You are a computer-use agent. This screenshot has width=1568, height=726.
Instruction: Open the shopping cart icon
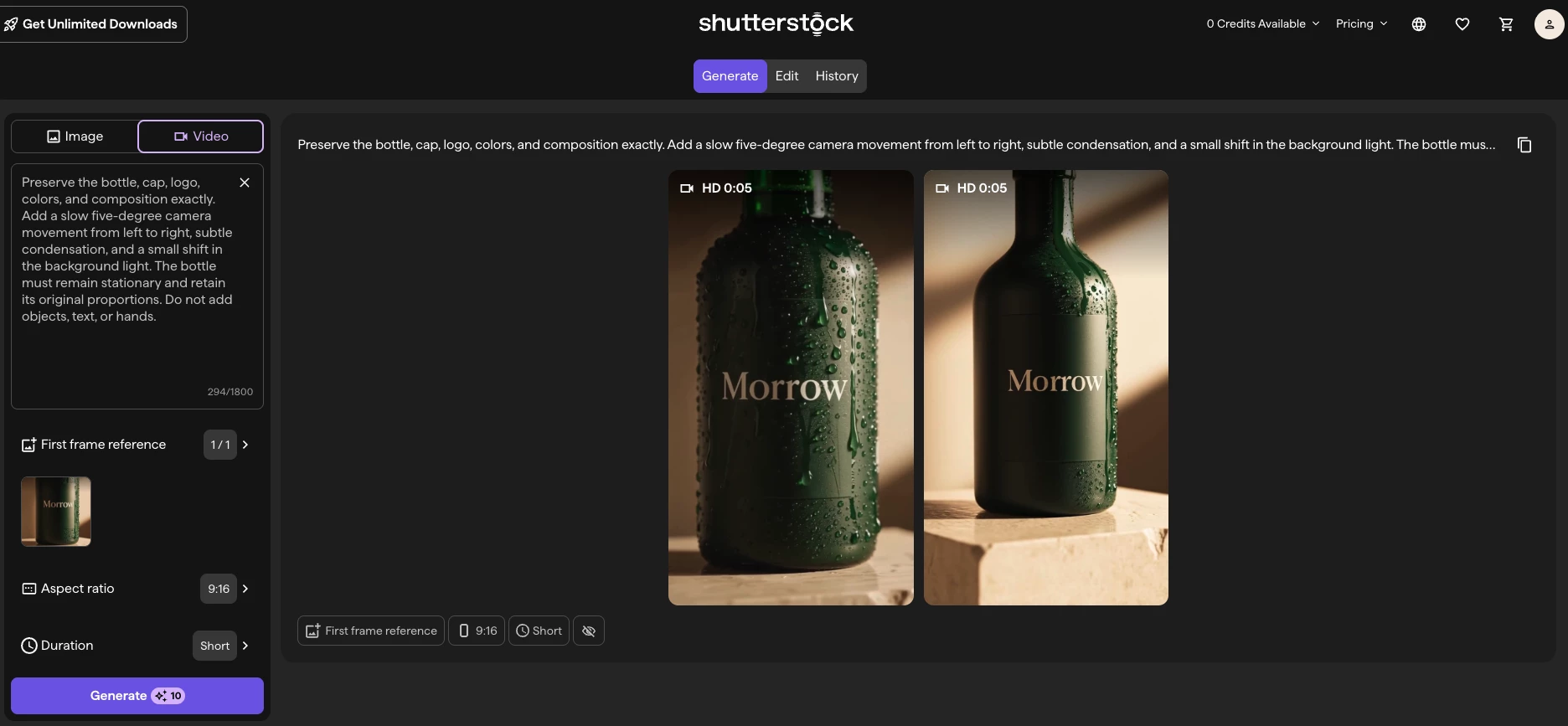(x=1506, y=24)
